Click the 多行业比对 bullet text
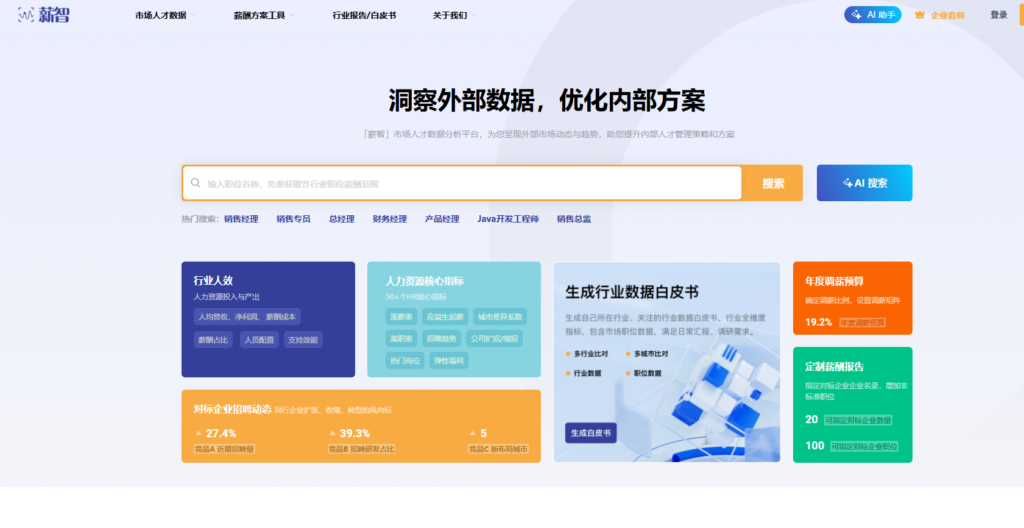The image size is (1024, 528). (591, 354)
